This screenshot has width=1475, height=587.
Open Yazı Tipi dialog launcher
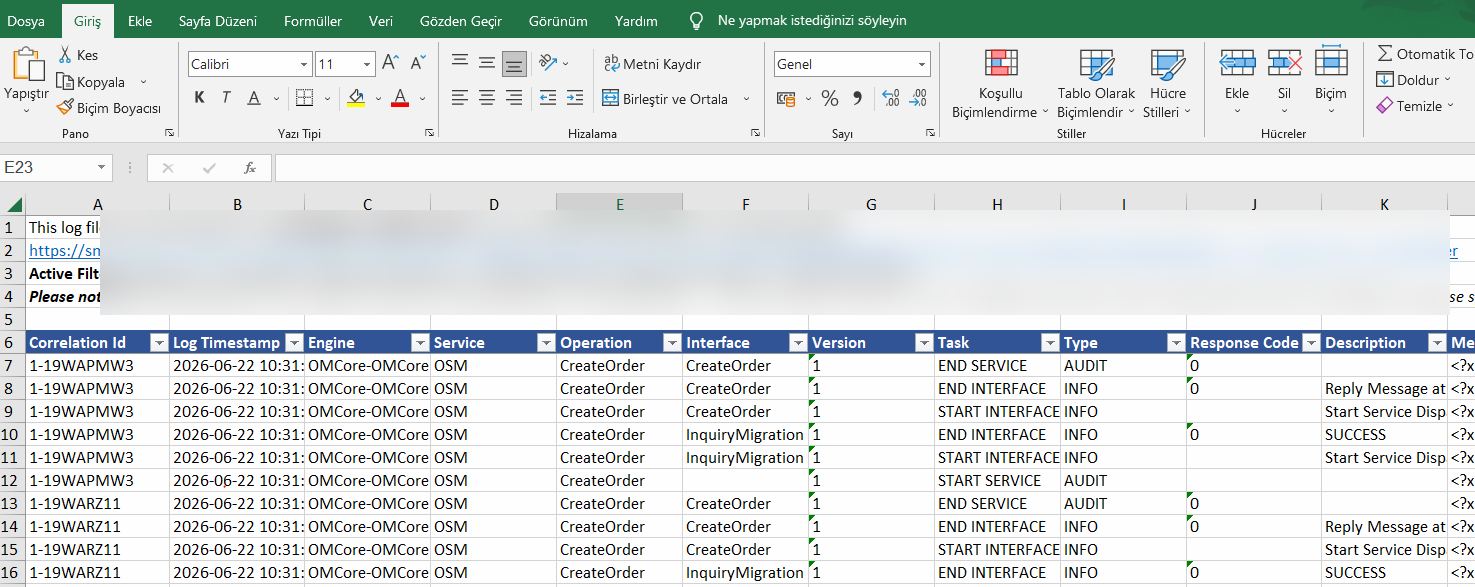point(429,132)
